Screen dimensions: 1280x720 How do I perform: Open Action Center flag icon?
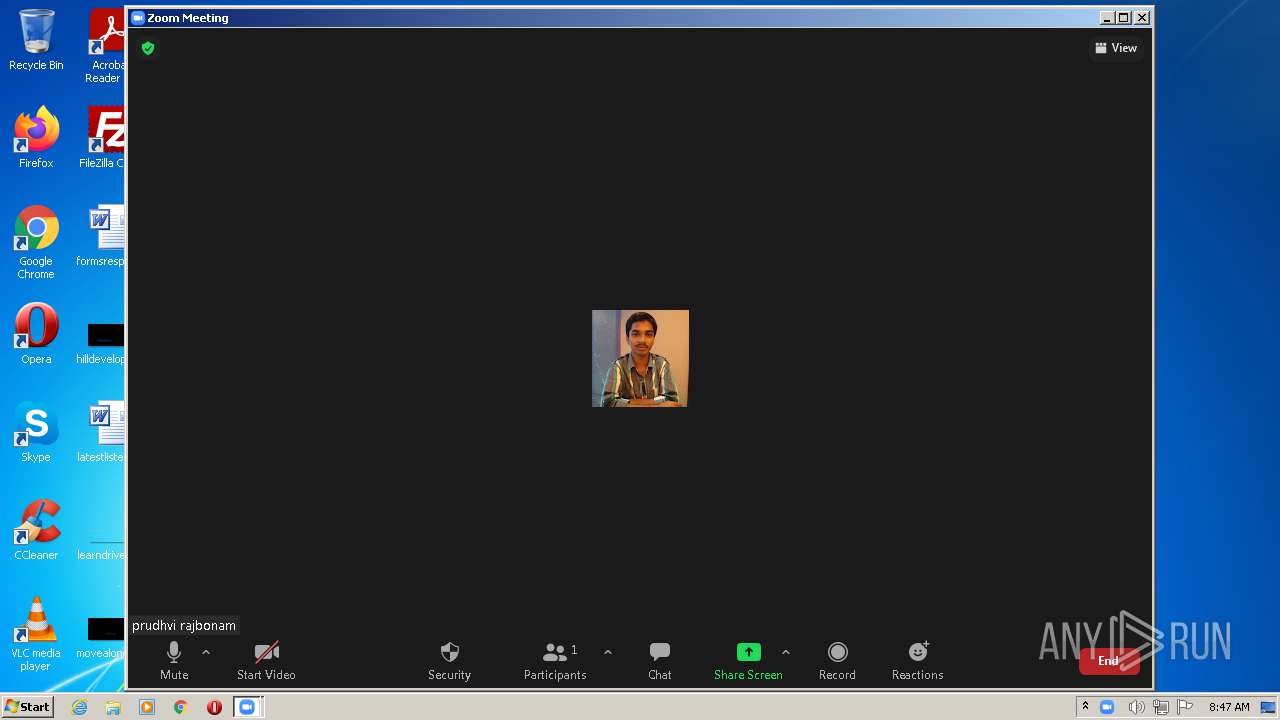pos(1185,707)
